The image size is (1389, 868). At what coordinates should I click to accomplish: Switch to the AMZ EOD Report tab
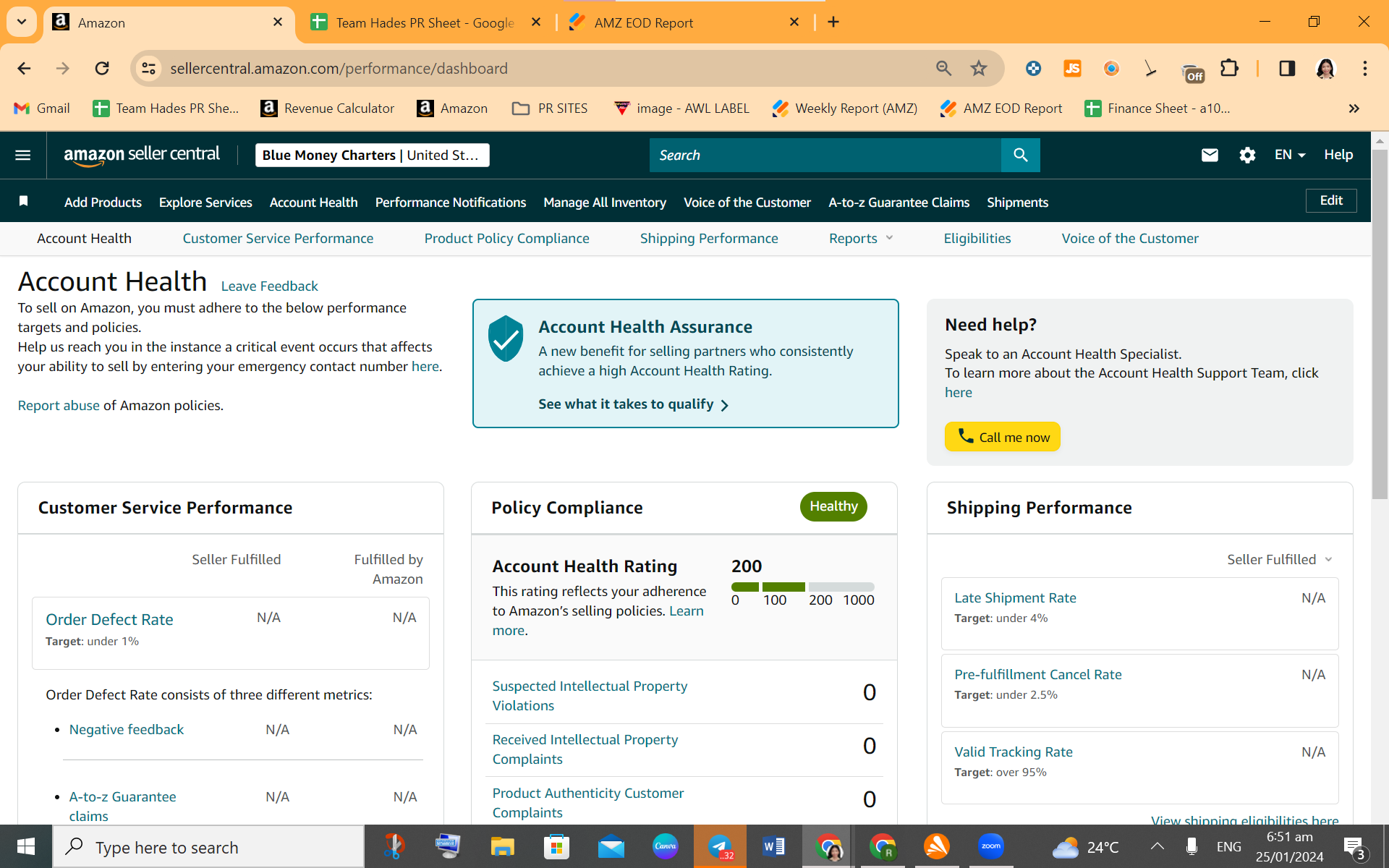pyautogui.click(x=684, y=22)
